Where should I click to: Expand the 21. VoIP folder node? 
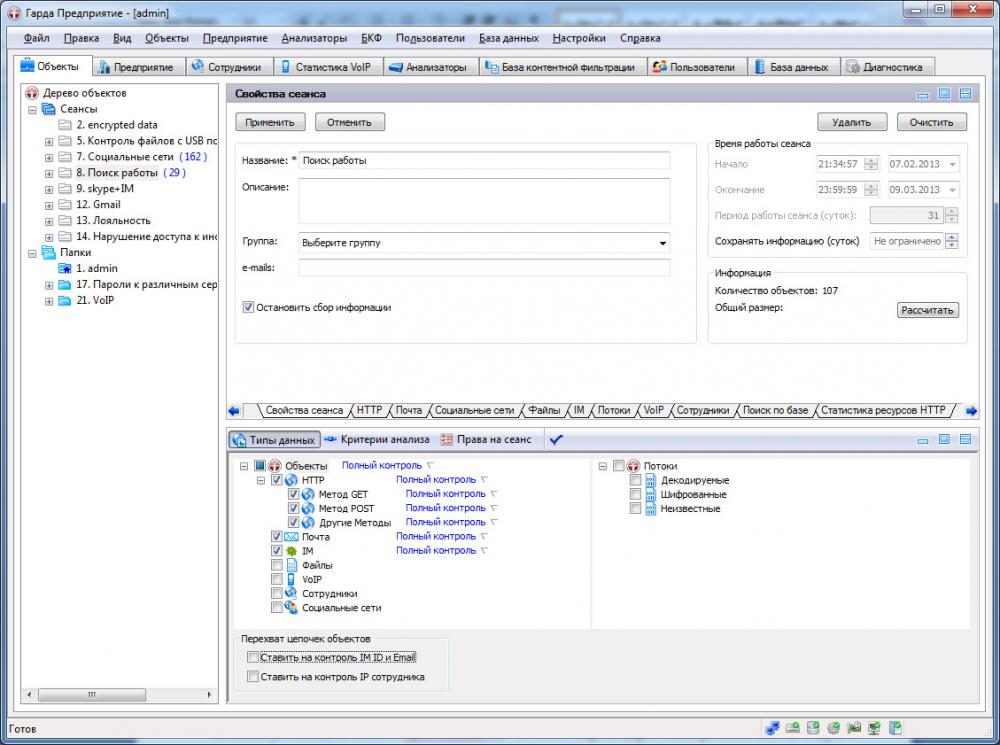pyautogui.click(x=49, y=300)
